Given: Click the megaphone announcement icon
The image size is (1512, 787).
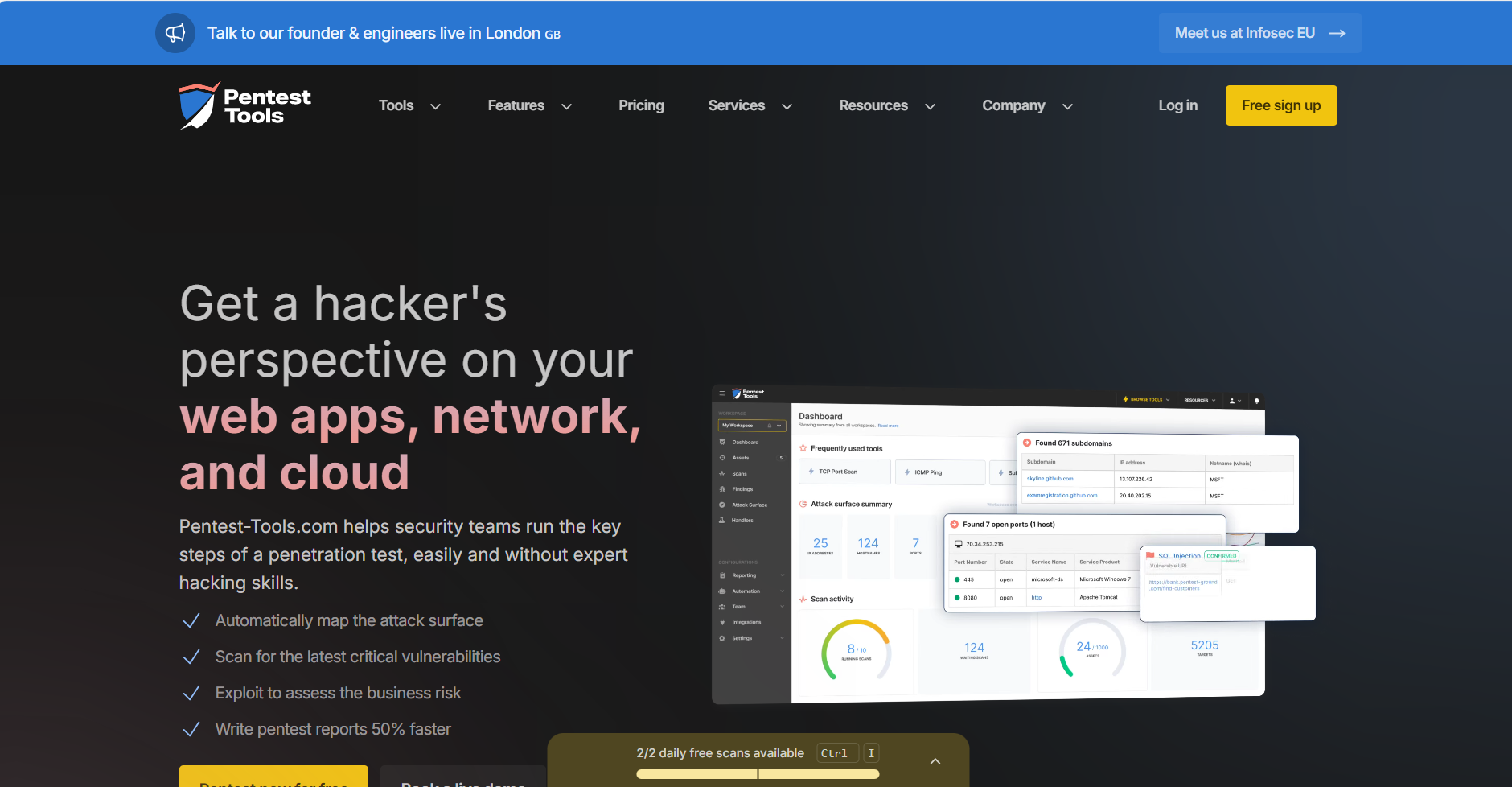Looking at the screenshot, I should (x=175, y=33).
